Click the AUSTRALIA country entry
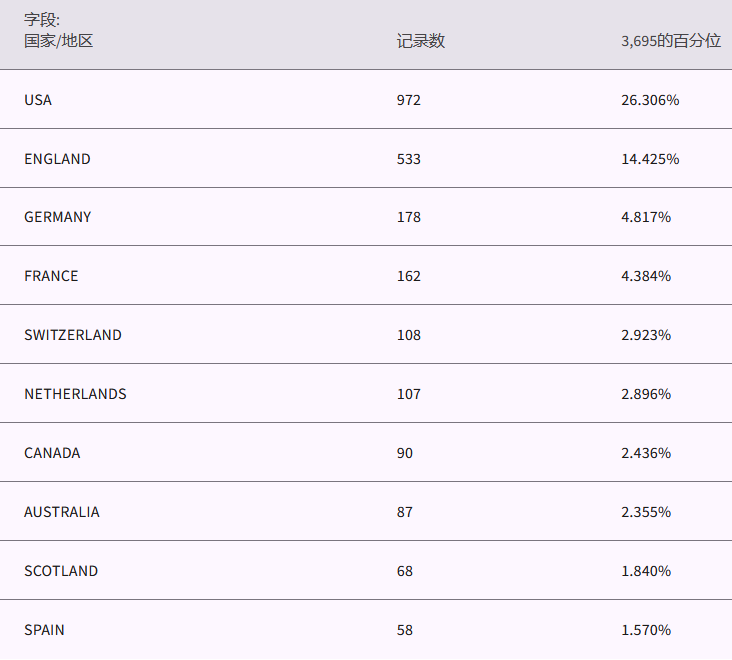 [62, 512]
